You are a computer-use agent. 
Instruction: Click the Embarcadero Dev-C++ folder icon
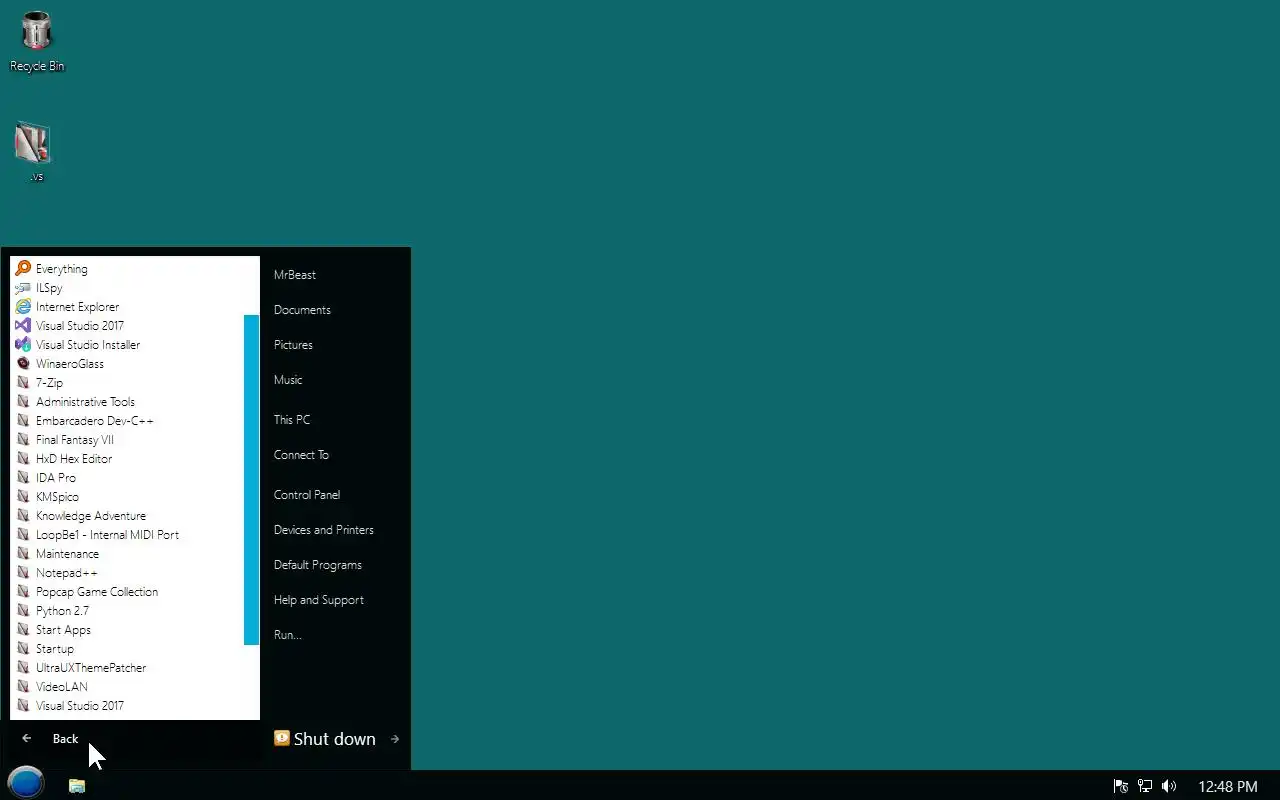(23, 420)
